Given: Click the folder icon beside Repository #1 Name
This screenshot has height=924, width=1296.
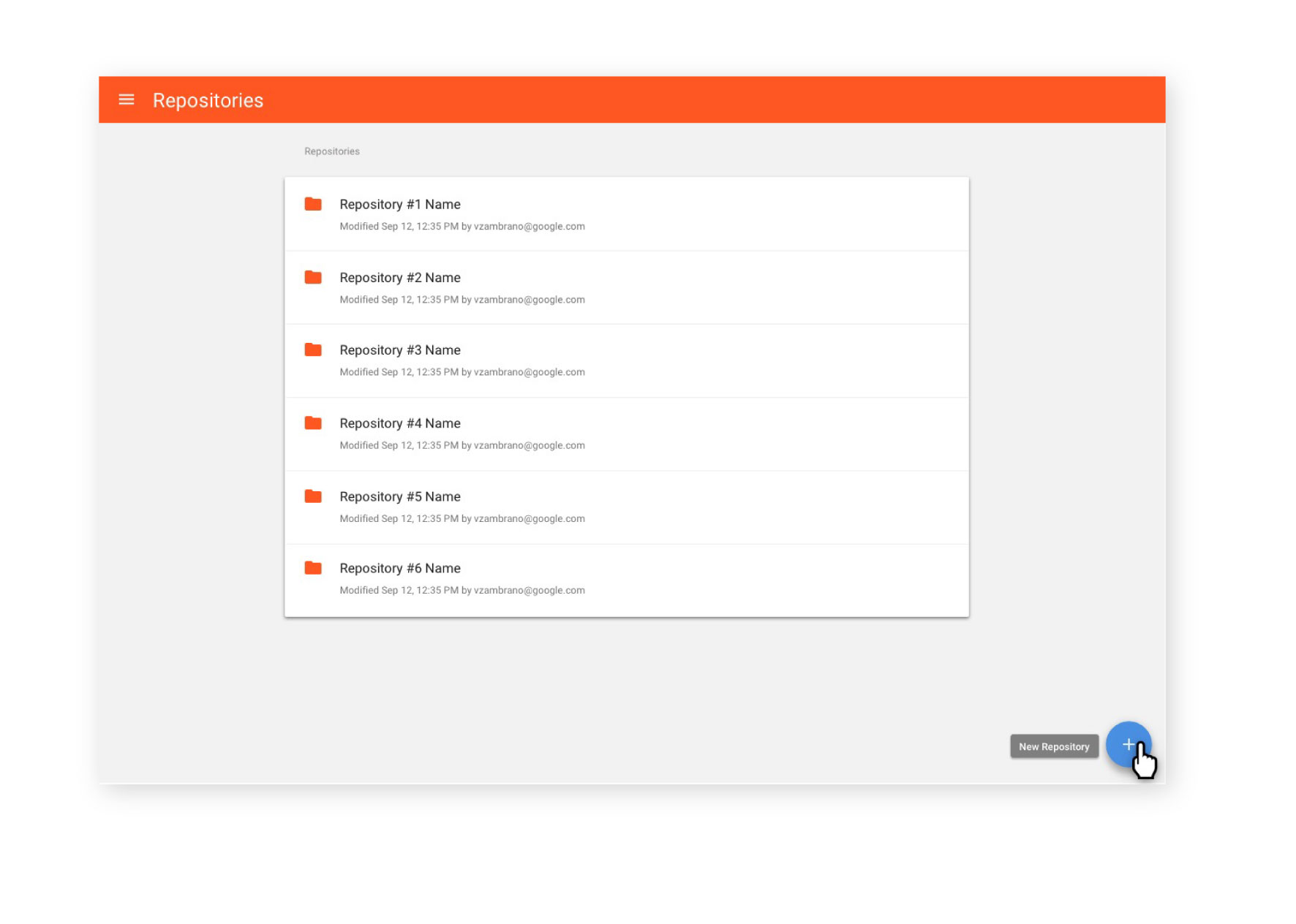Looking at the screenshot, I should pos(312,204).
